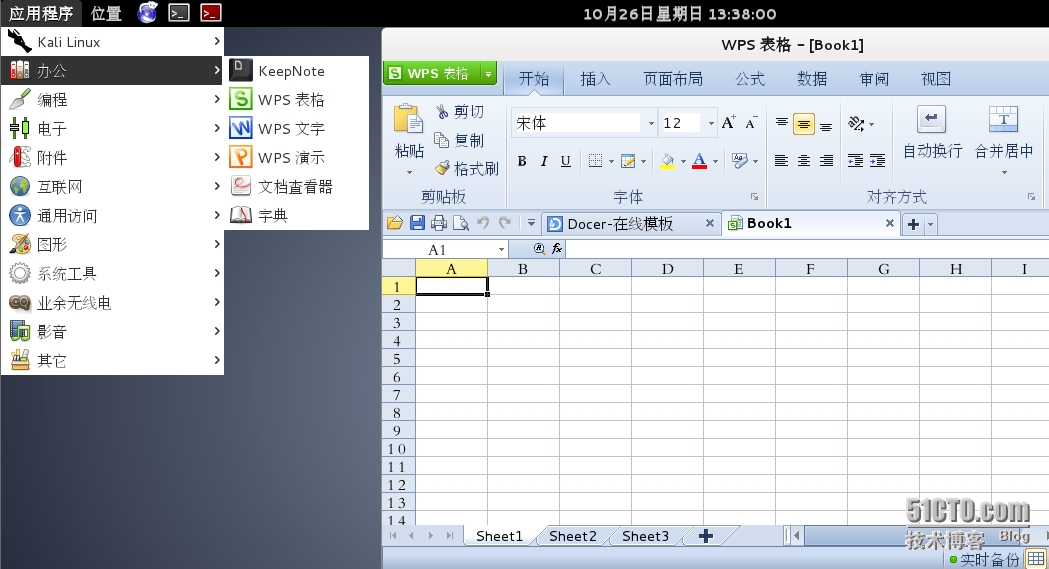Open the 互联网 menu category
Image resolution: width=1049 pixels, height=569 pixels.
(x=112, y=187)
